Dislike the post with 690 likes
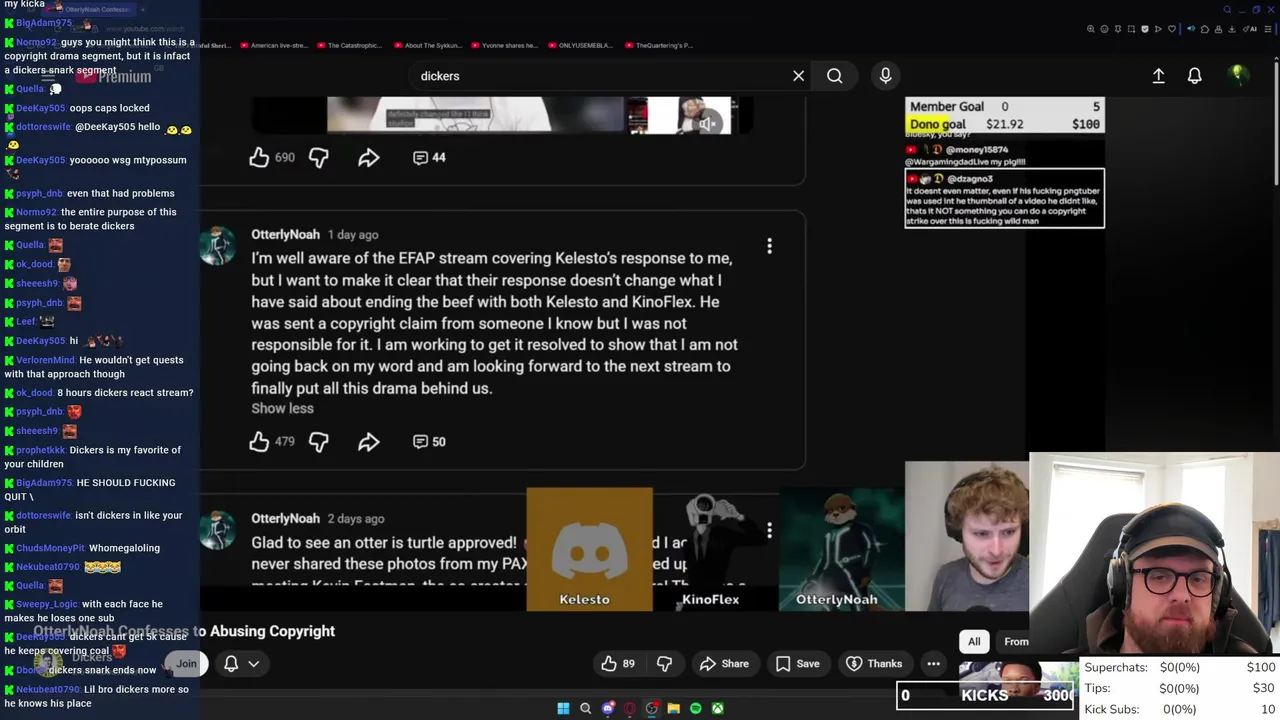This screenshot has width=1280, height=720. [x=318, y=158]
